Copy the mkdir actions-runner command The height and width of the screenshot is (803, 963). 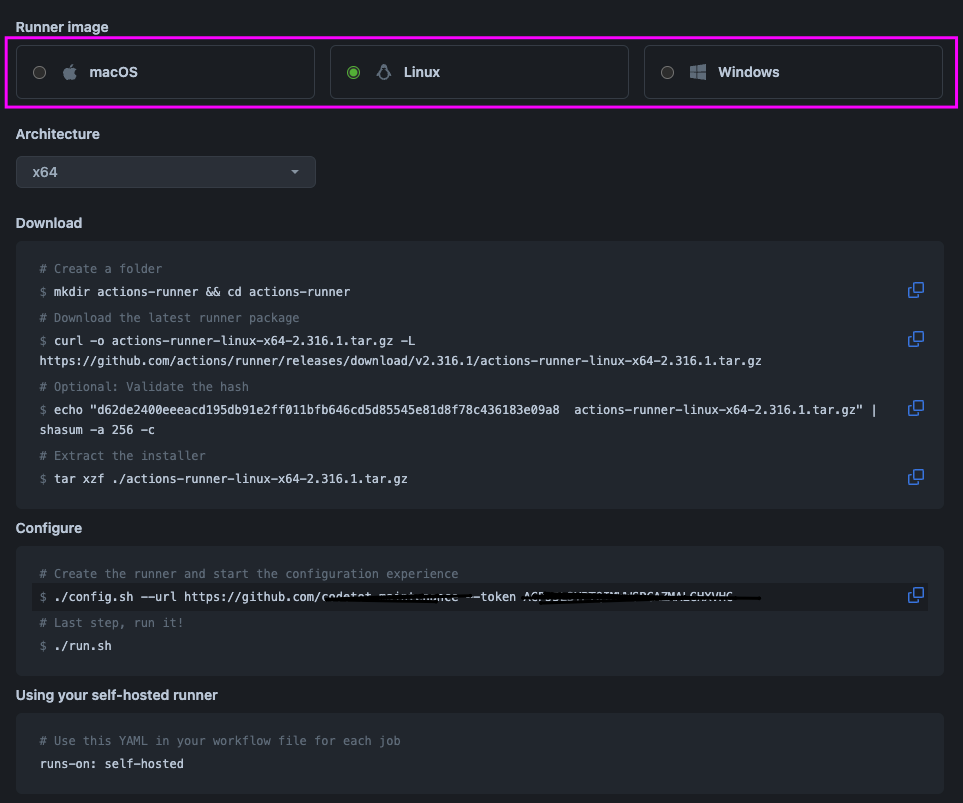pos(915,290)
